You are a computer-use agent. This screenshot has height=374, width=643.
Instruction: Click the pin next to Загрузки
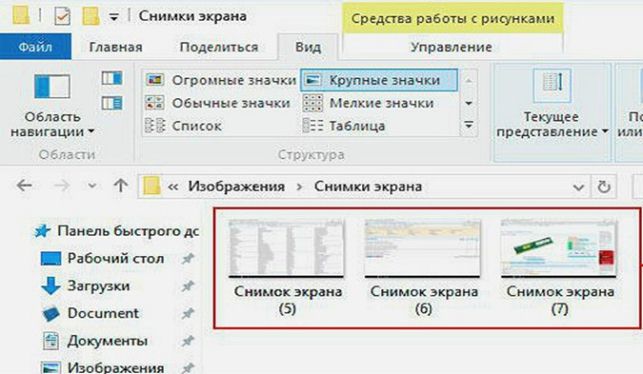click(x=188, y=286)
